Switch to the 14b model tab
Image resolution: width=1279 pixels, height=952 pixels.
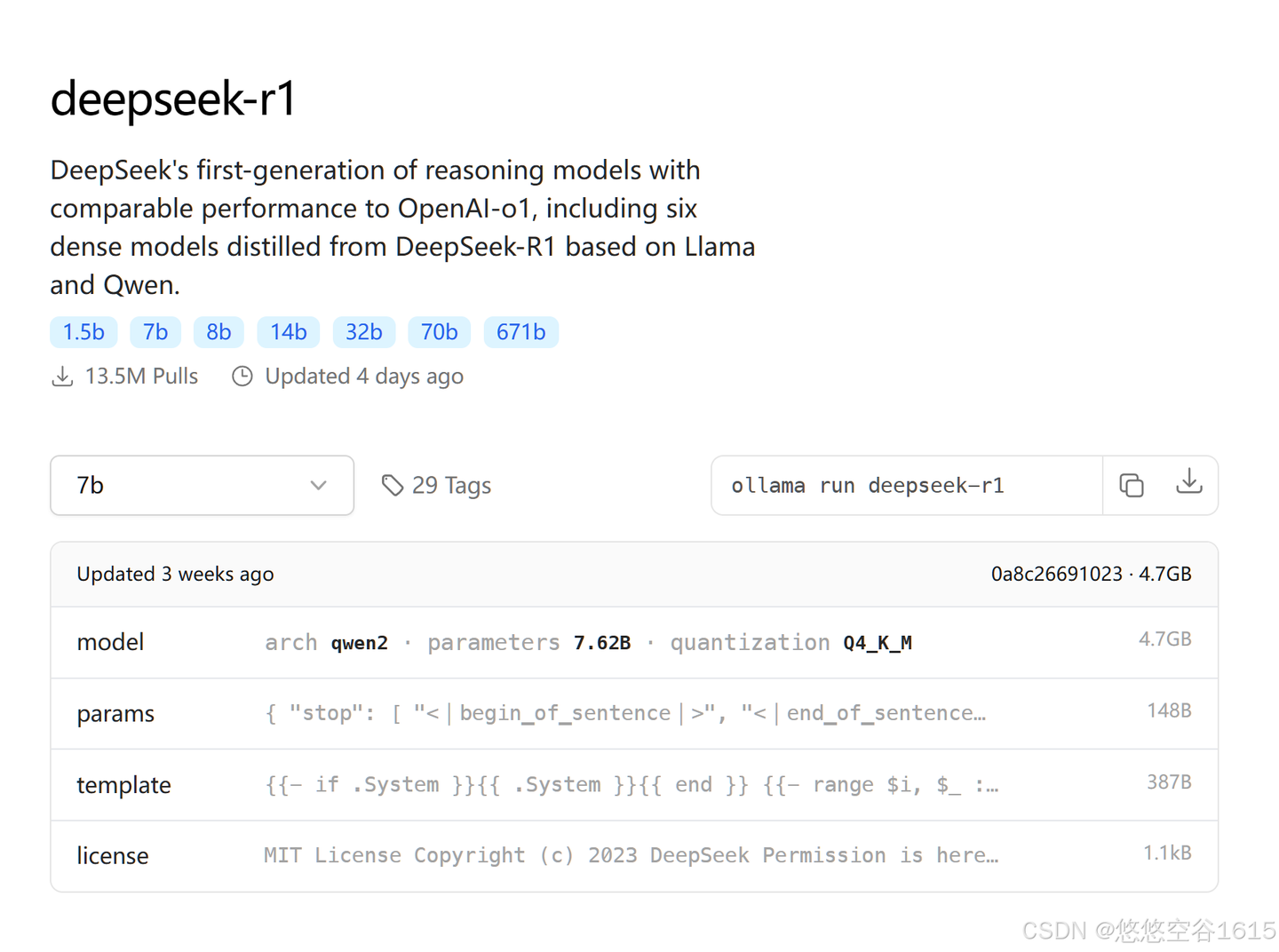tap(288, 331)
